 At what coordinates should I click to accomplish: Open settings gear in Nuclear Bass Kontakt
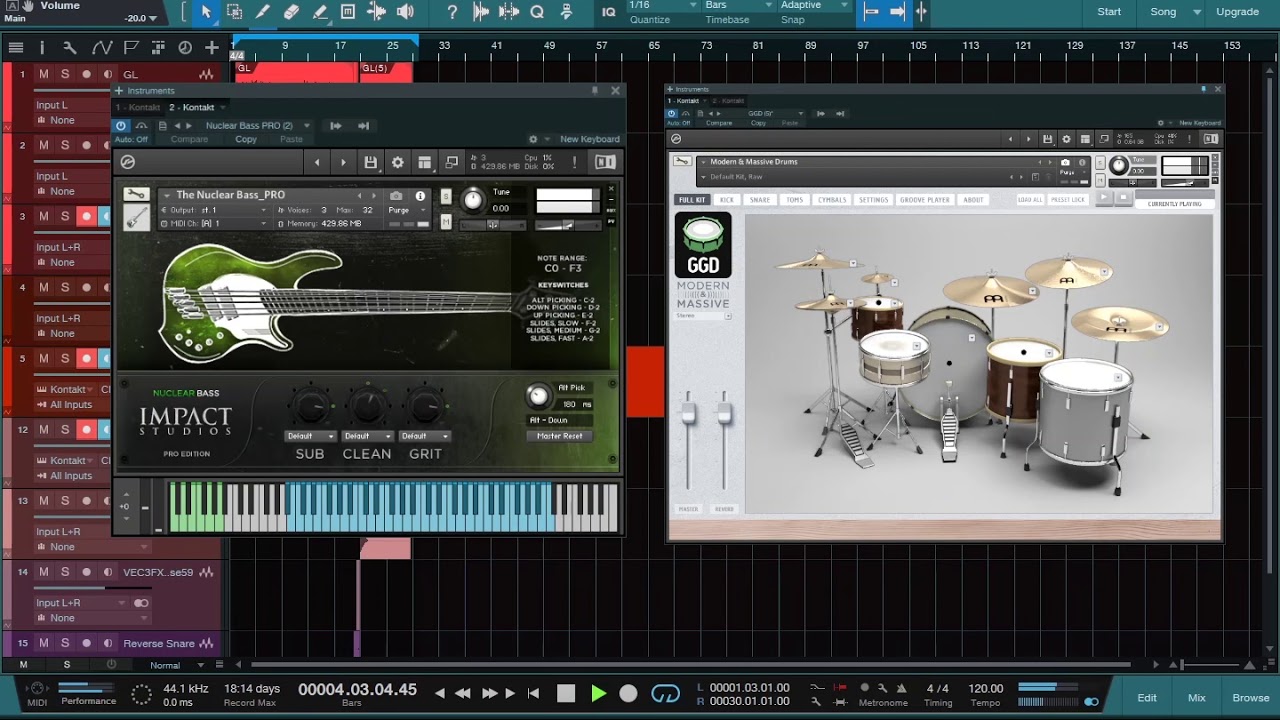398,162
